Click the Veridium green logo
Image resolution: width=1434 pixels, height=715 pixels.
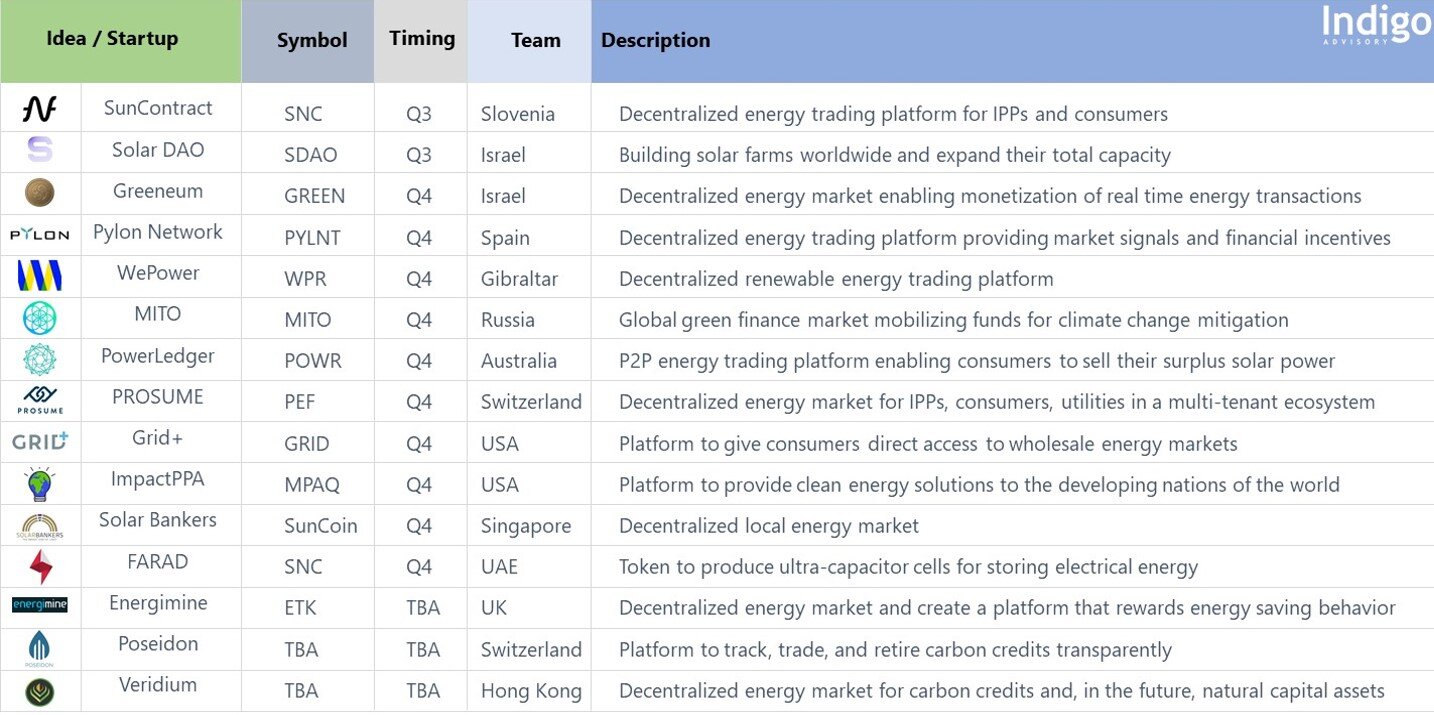click(x=39, y=692)
